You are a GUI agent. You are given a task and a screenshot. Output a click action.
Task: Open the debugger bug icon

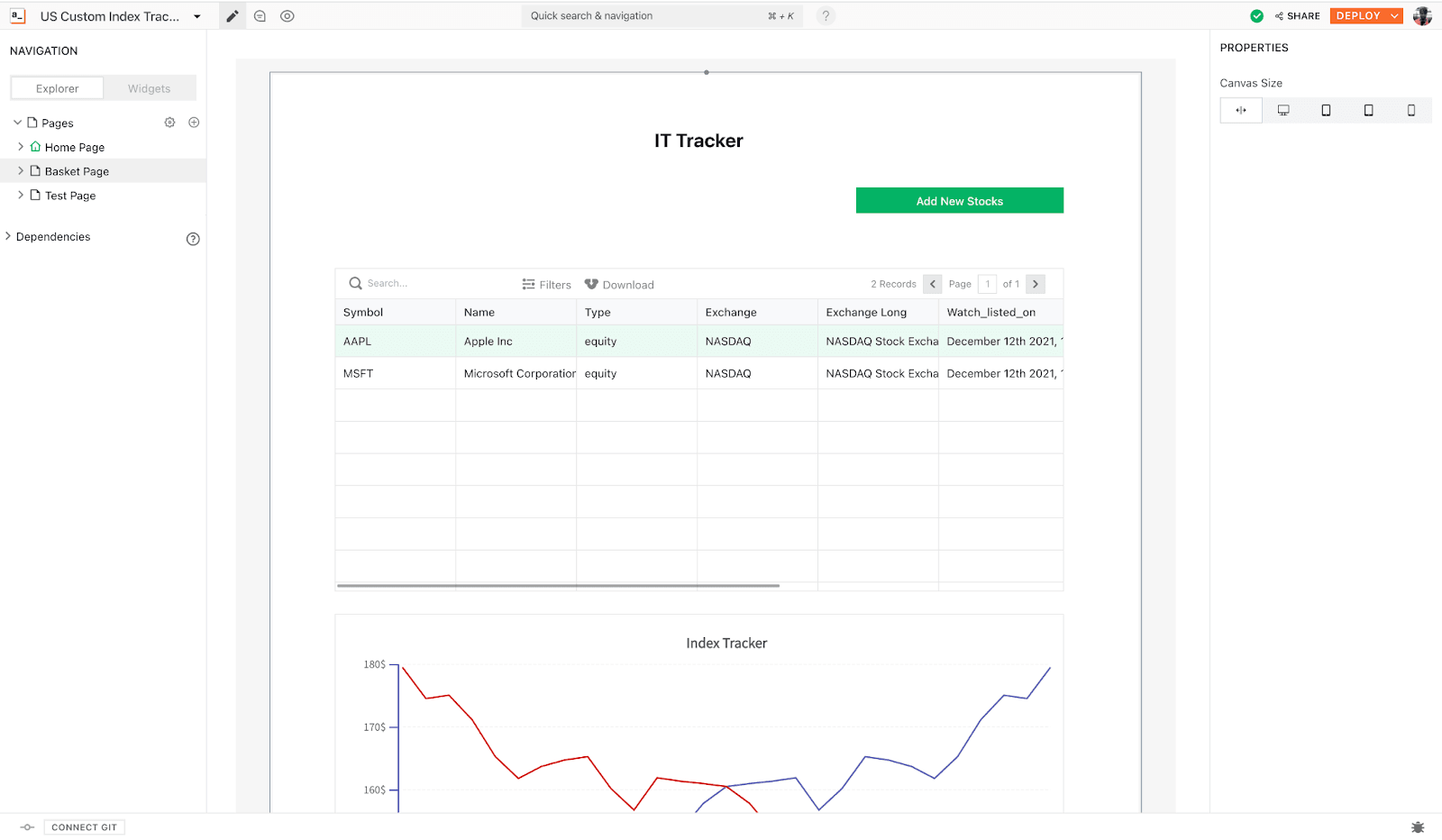pos(1418,827)
